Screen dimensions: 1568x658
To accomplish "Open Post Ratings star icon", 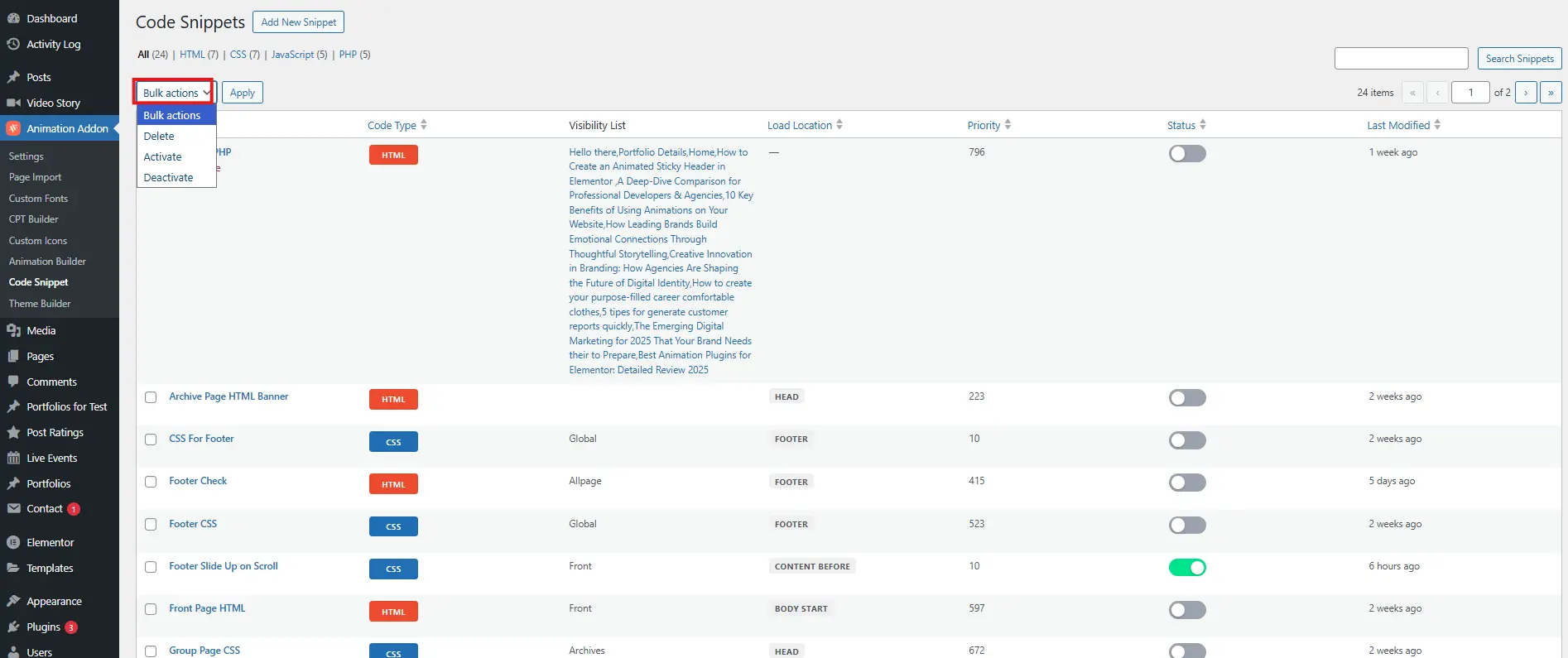I will pyautogui.click(x=13, y=432).
